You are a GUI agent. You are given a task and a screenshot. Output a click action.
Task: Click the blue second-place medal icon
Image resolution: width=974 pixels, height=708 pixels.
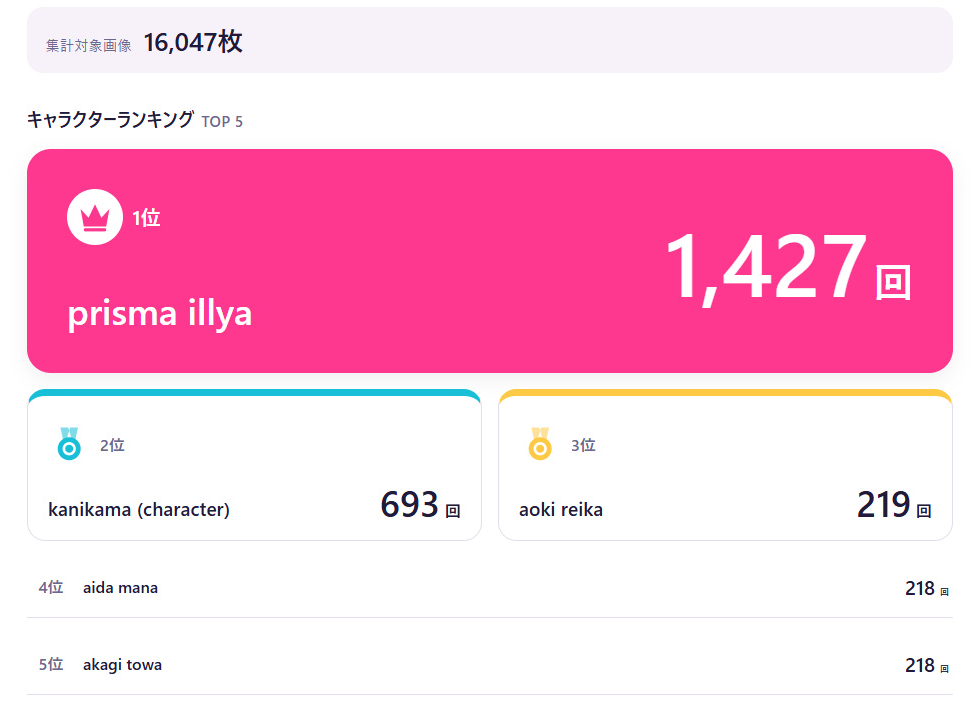pyautogui.click(x=69, y=443)
